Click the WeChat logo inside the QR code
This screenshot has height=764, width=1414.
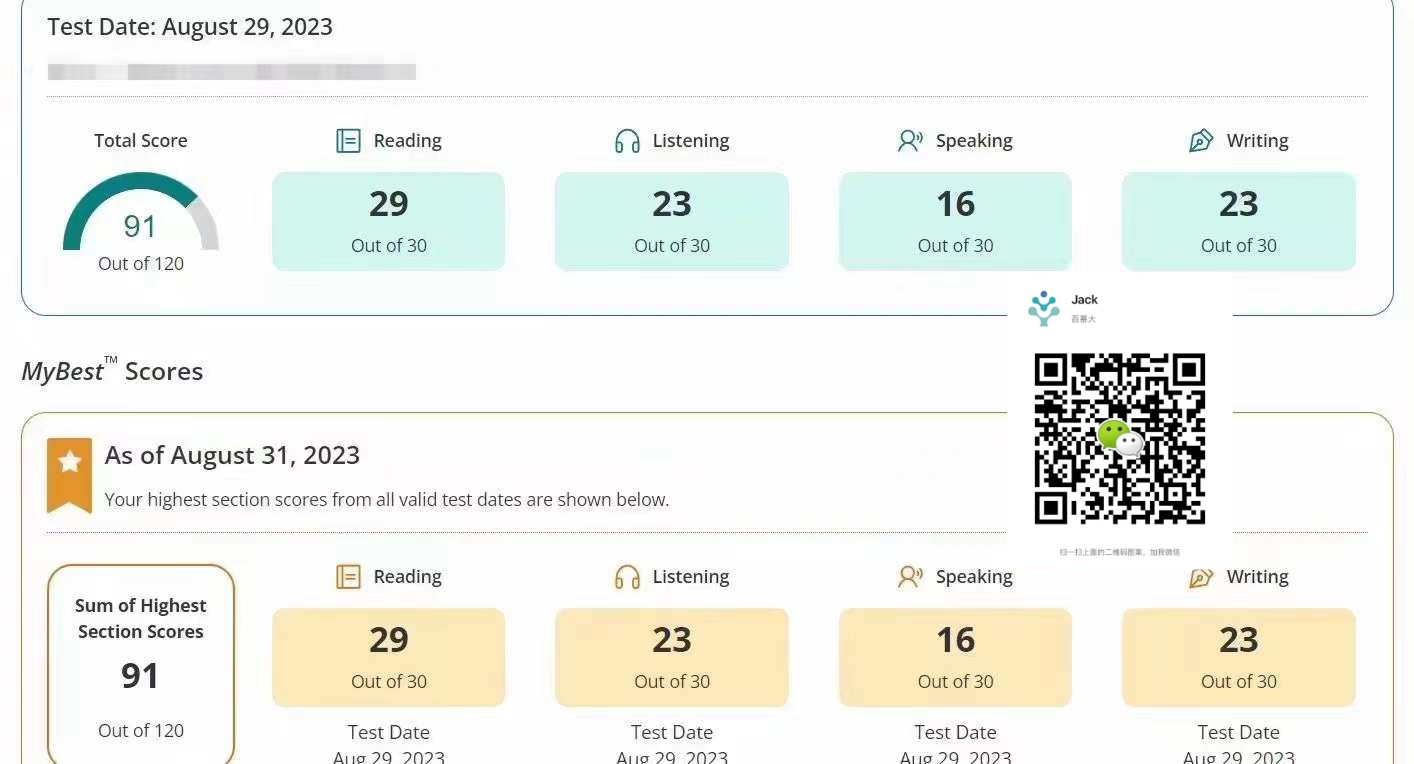1120,438
